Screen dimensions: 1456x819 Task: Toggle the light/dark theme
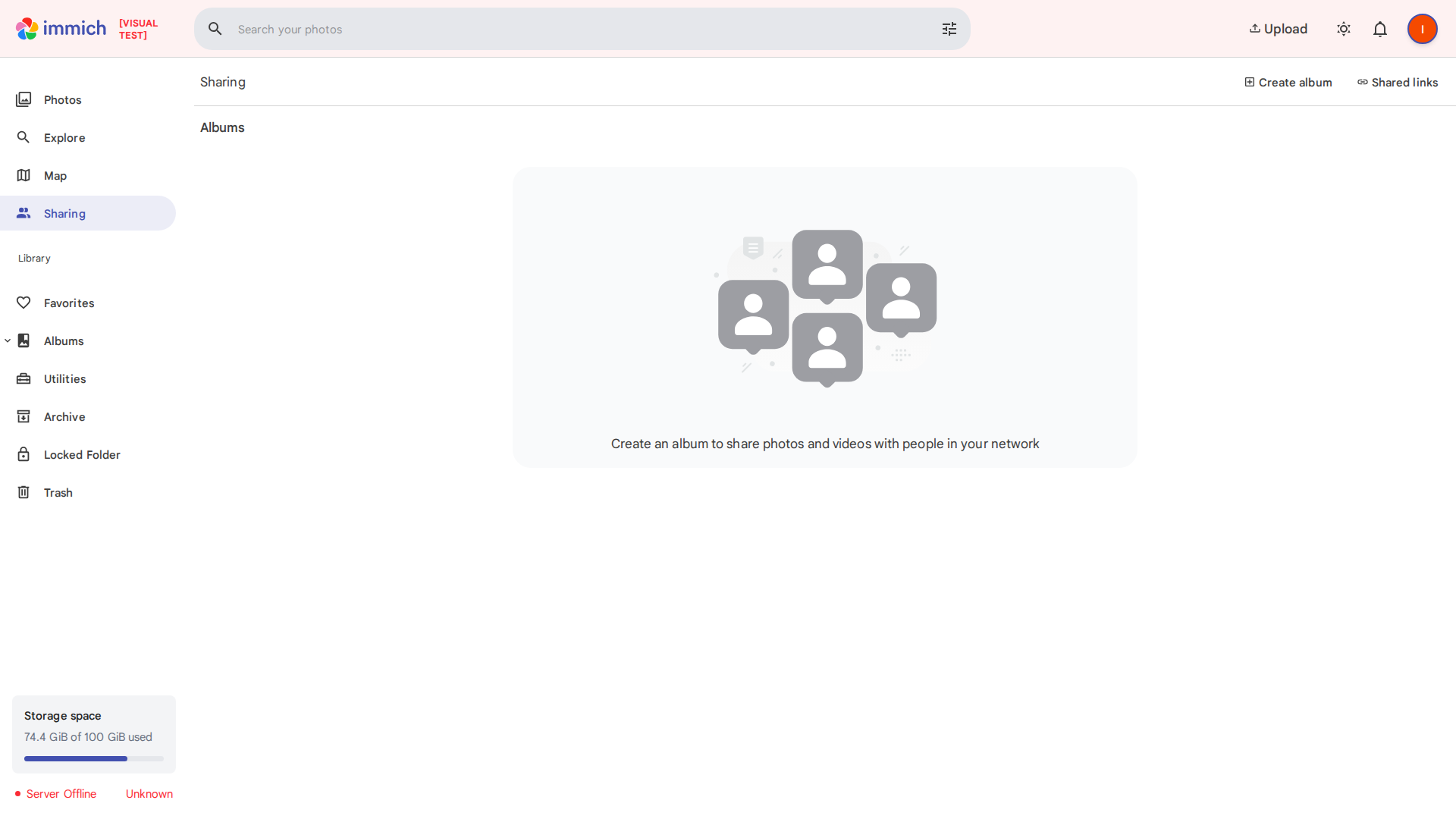(1343, 29)
